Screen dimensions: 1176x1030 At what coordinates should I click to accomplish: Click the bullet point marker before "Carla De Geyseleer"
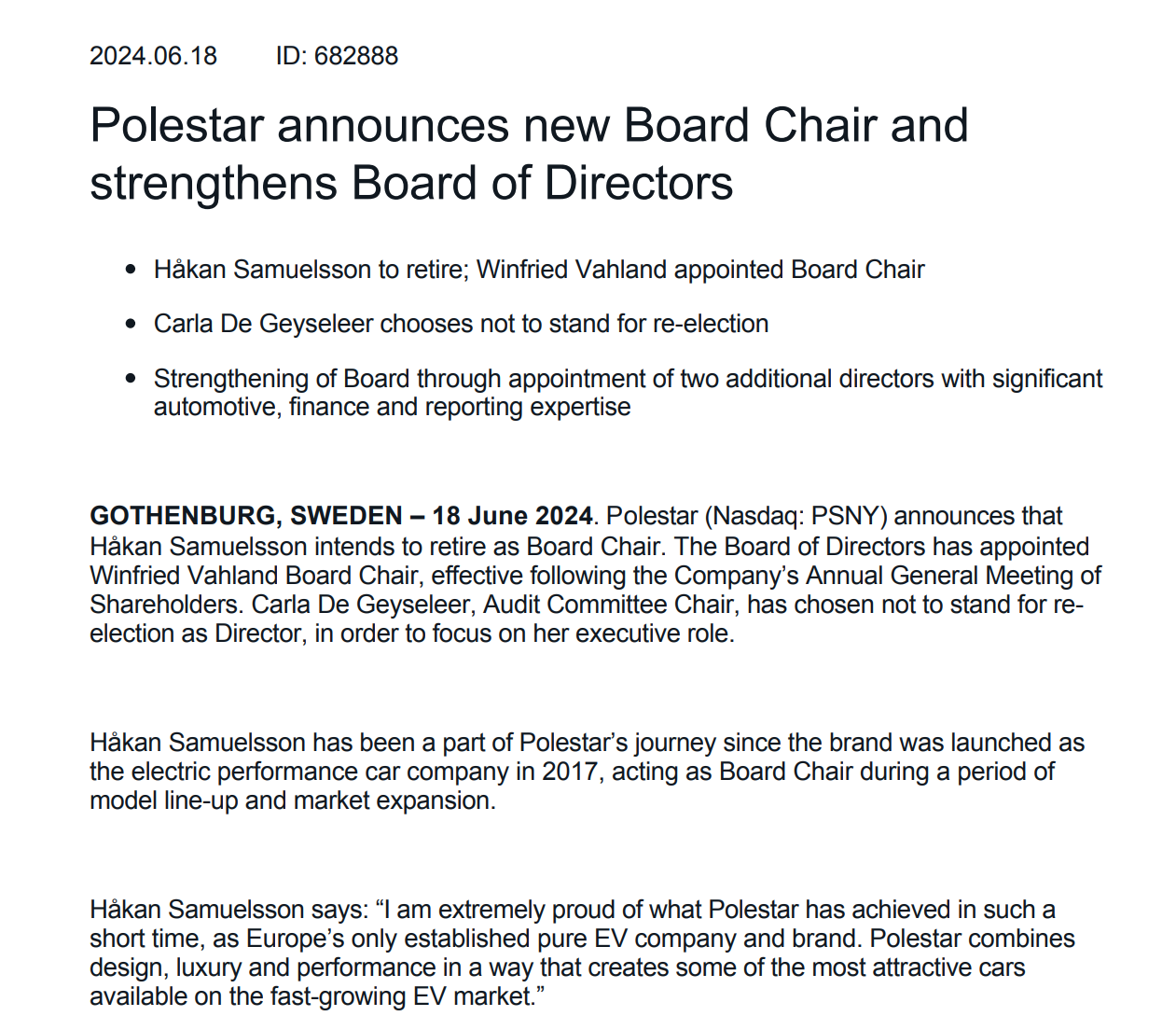point(131,324)
